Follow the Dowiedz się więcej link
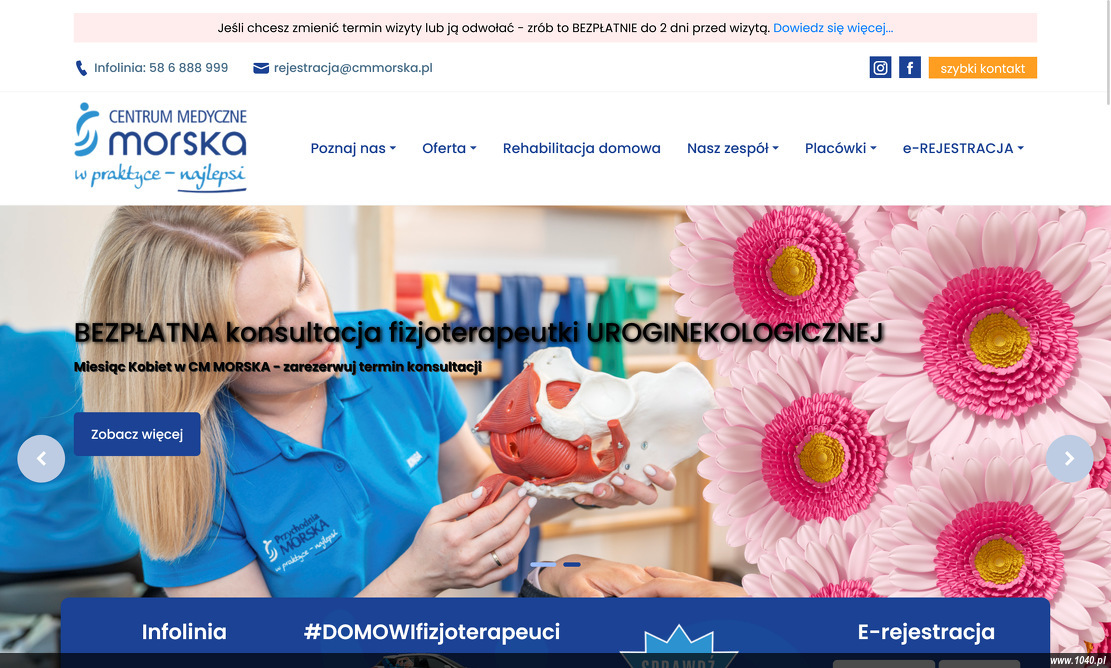 click(833, 28)
